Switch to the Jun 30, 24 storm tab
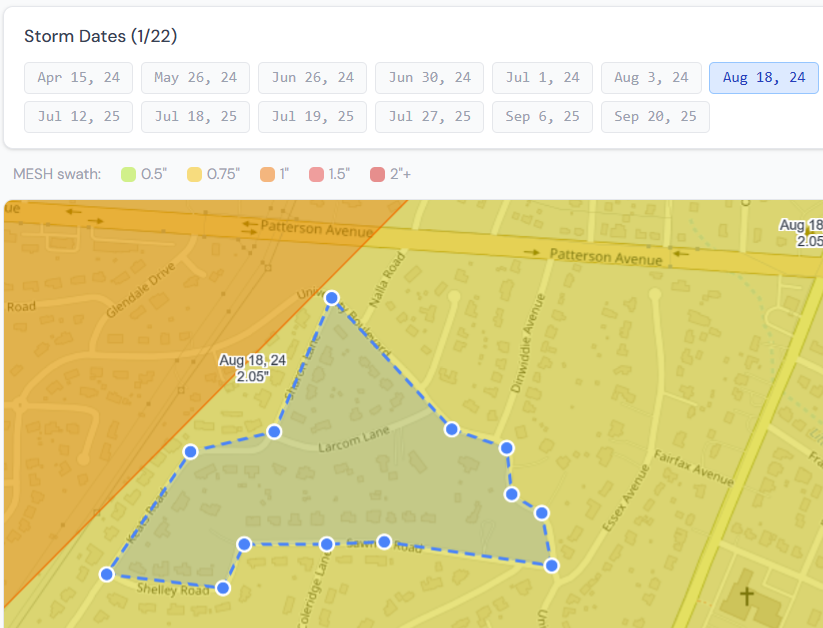The image size is (823, 628). [428, 77]
